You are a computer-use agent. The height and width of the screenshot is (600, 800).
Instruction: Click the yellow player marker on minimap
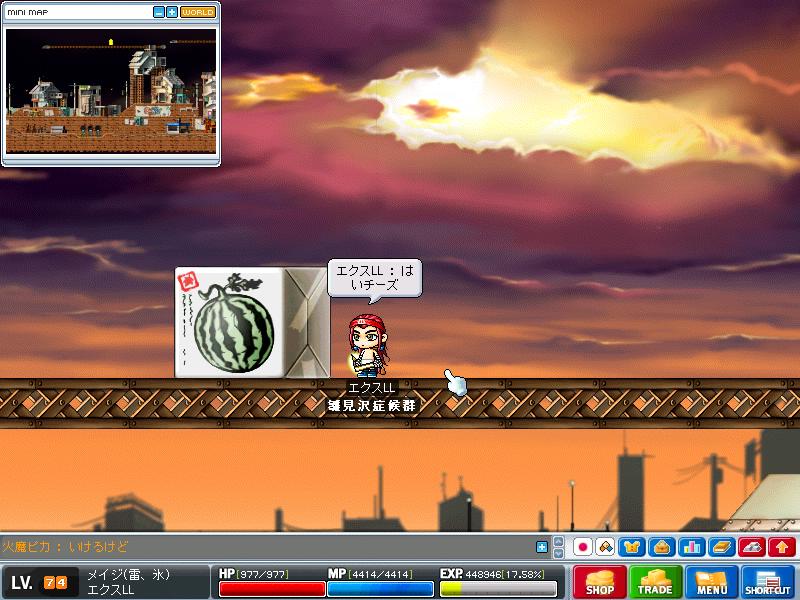click(x=111, y=41)
